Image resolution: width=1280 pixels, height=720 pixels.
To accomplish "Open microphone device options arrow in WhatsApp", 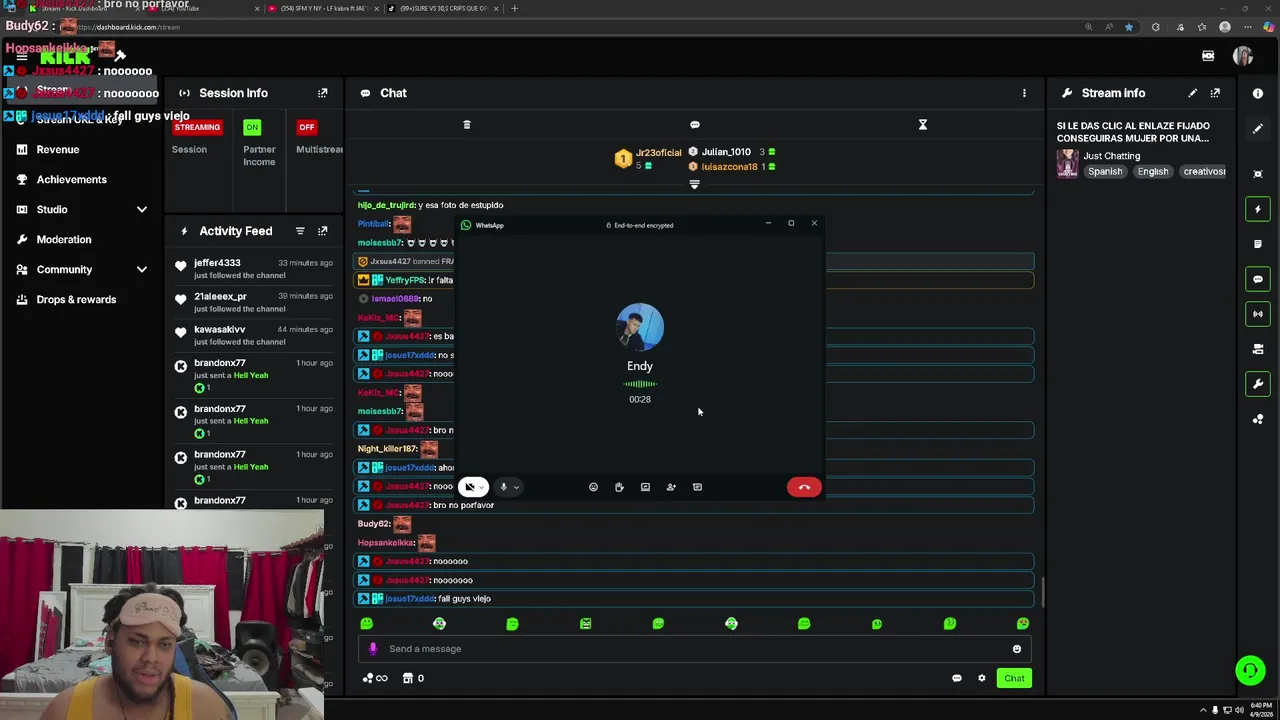I will (x=516, y=488).
